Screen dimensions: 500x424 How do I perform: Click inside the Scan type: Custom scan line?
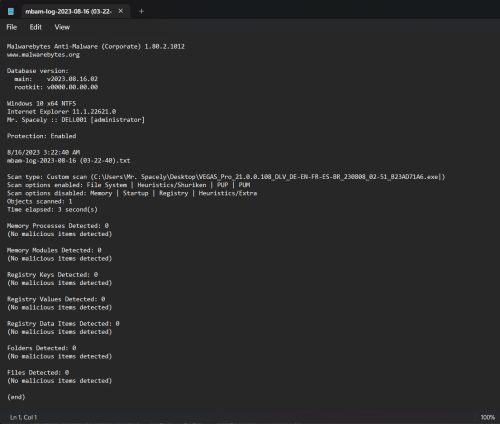[226, 177]
